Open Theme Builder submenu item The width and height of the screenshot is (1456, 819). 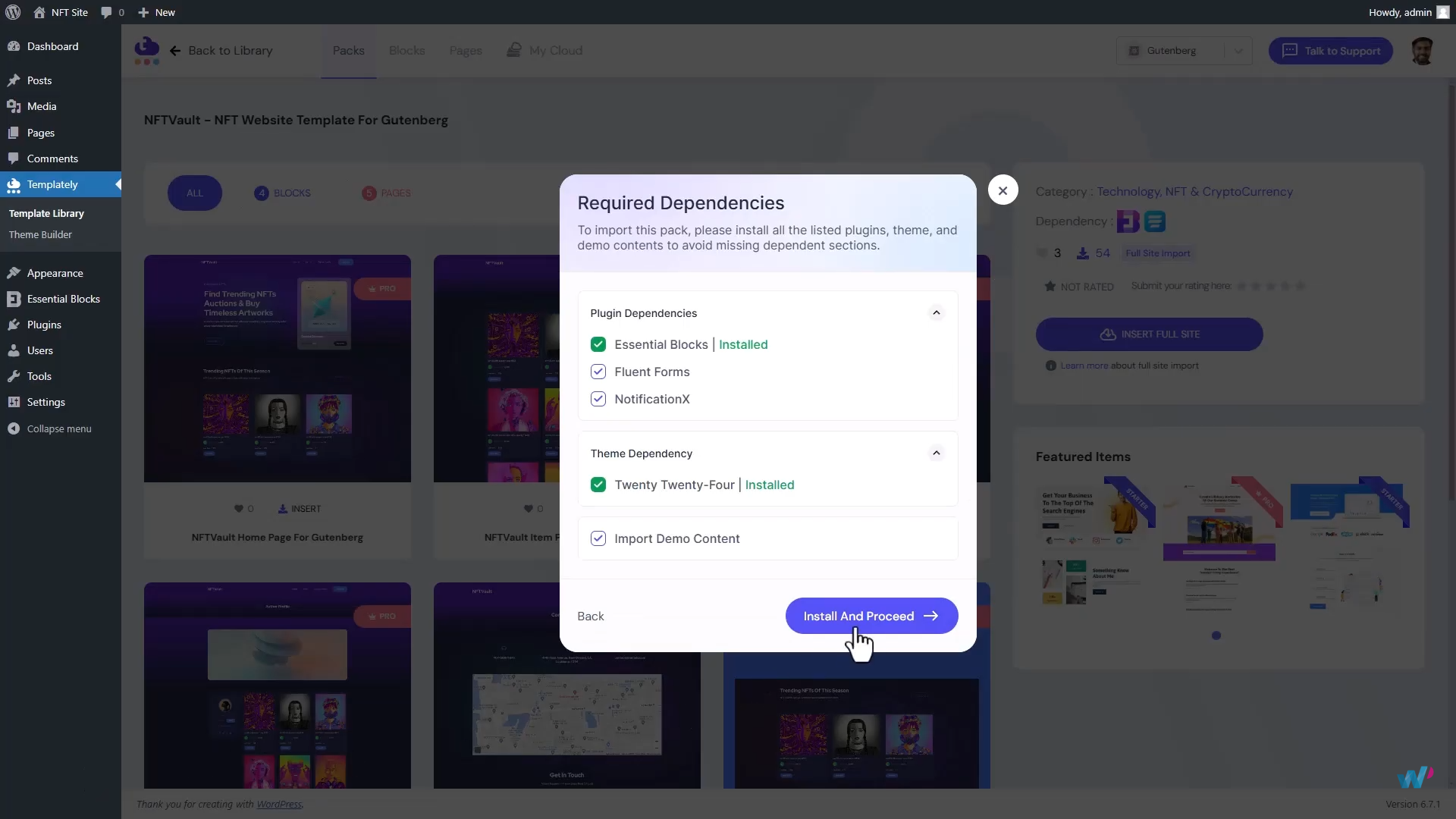coord(40,234)
